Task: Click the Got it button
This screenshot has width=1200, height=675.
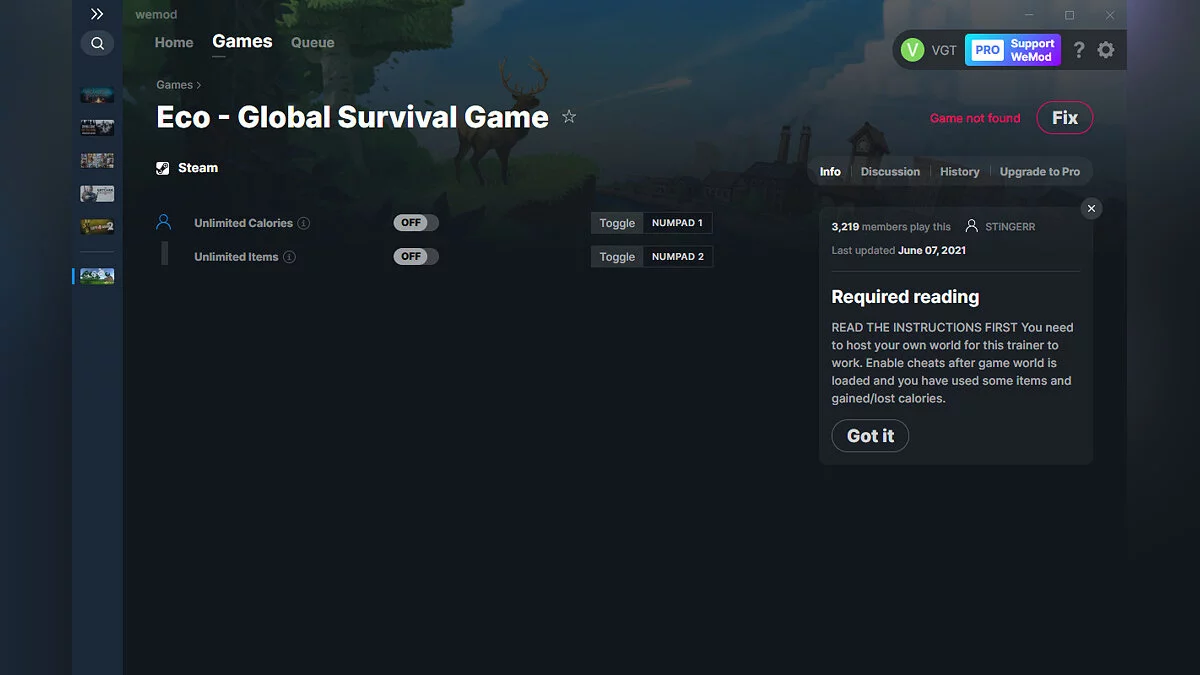Action: tap(870, 436)
